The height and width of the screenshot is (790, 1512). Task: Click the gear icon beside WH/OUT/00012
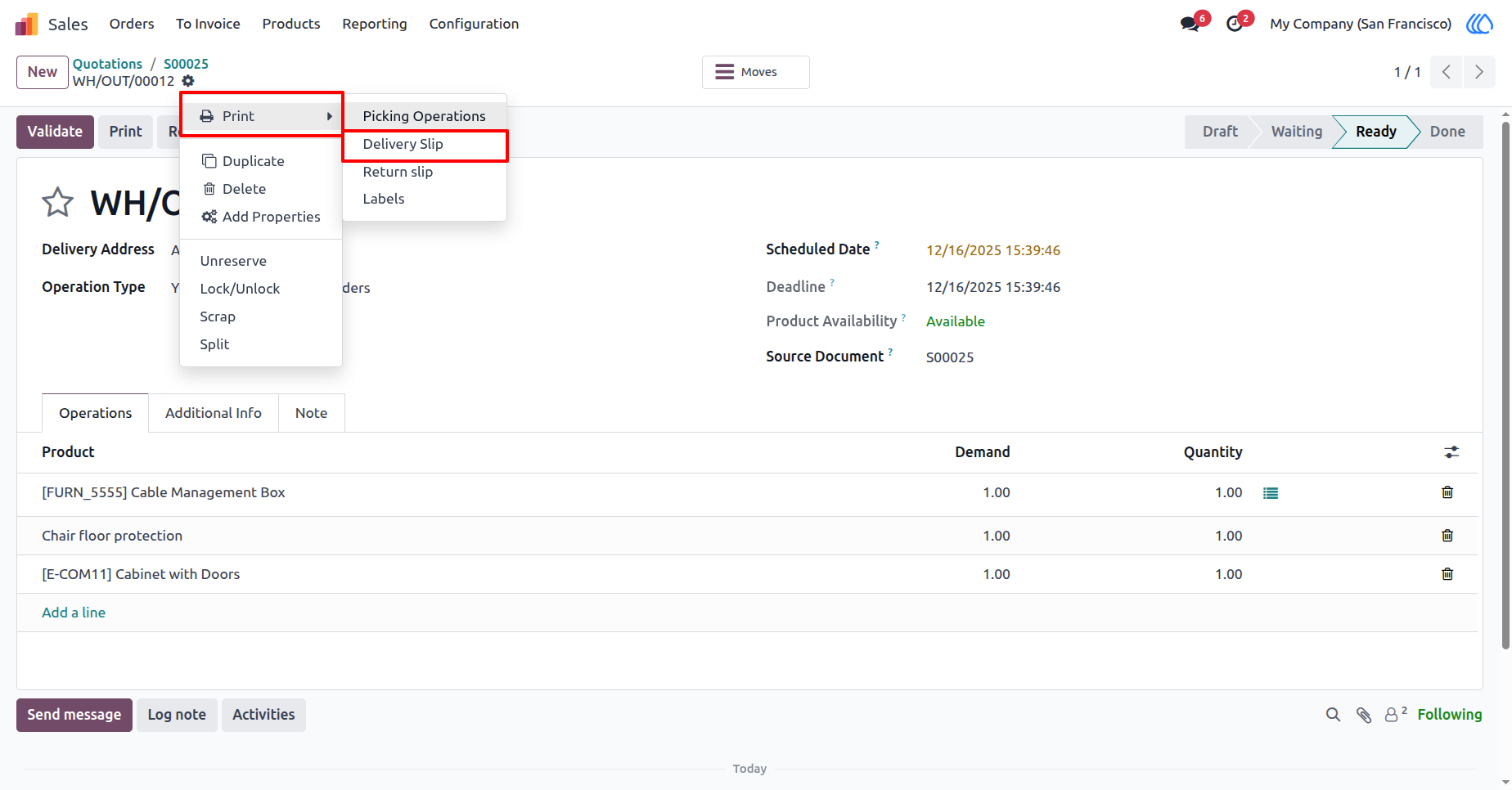pos(188,81)
